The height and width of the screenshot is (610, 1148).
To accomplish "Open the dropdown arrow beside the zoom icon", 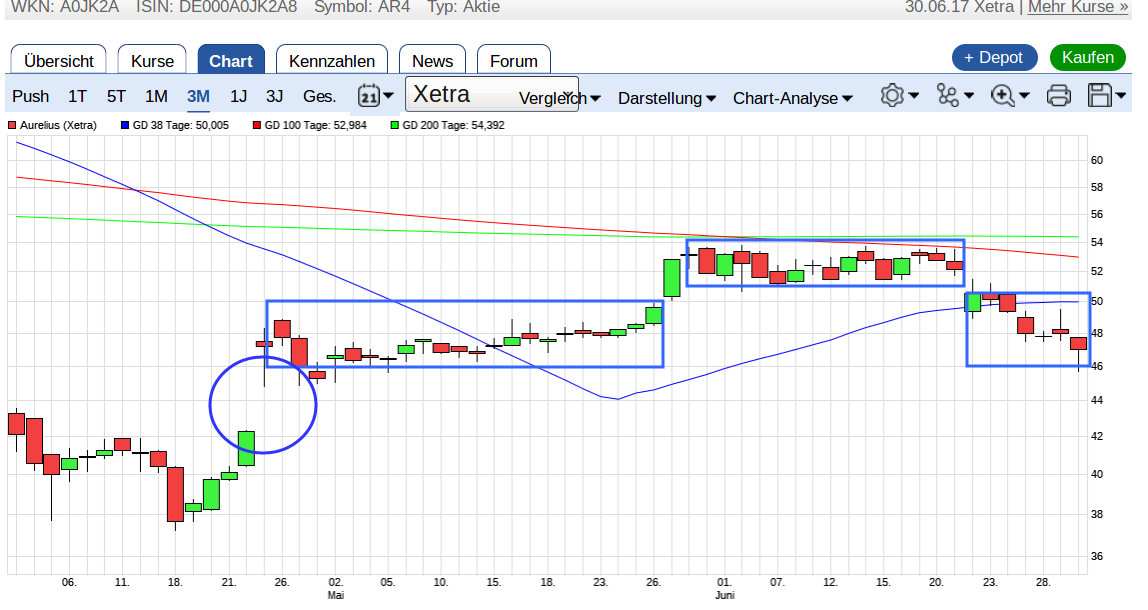I will pos(1024,96).
